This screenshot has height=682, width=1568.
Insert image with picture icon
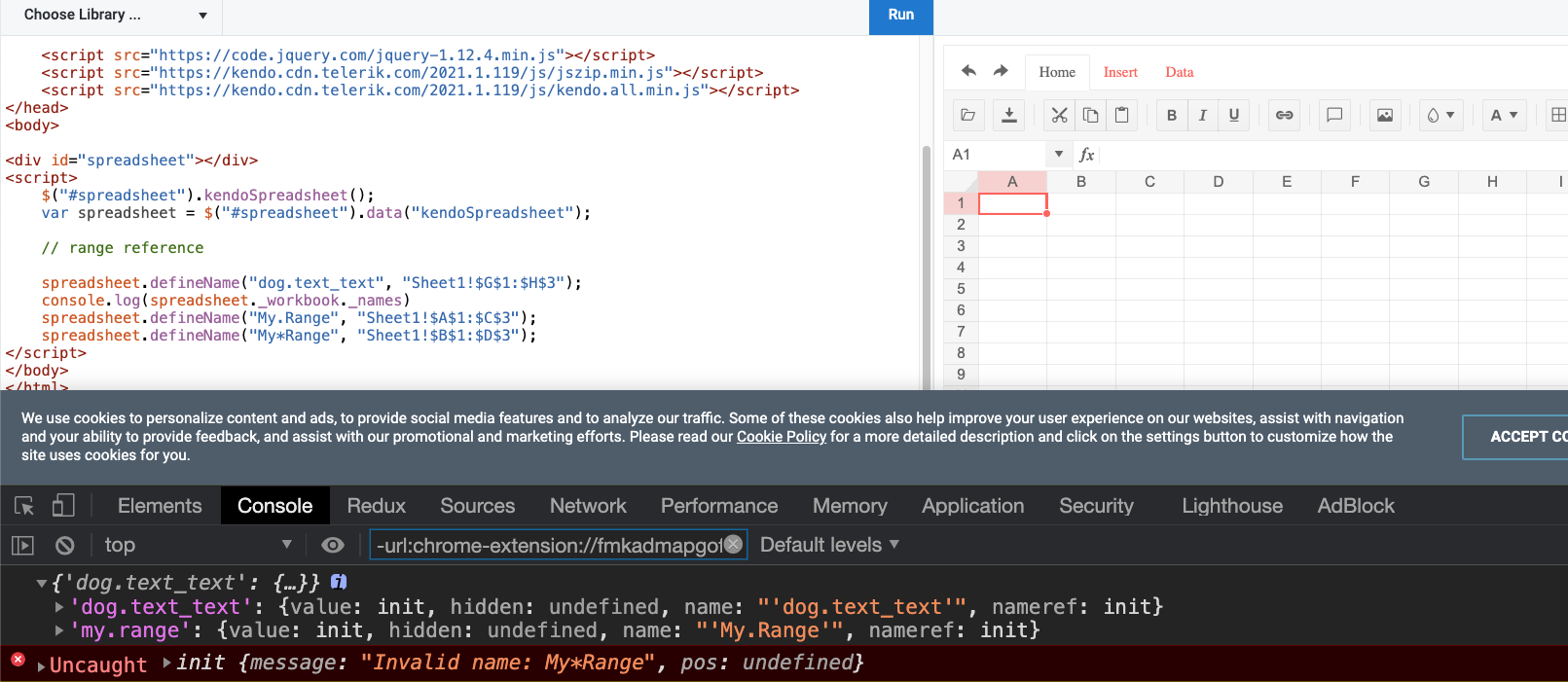coord(1385,115)
